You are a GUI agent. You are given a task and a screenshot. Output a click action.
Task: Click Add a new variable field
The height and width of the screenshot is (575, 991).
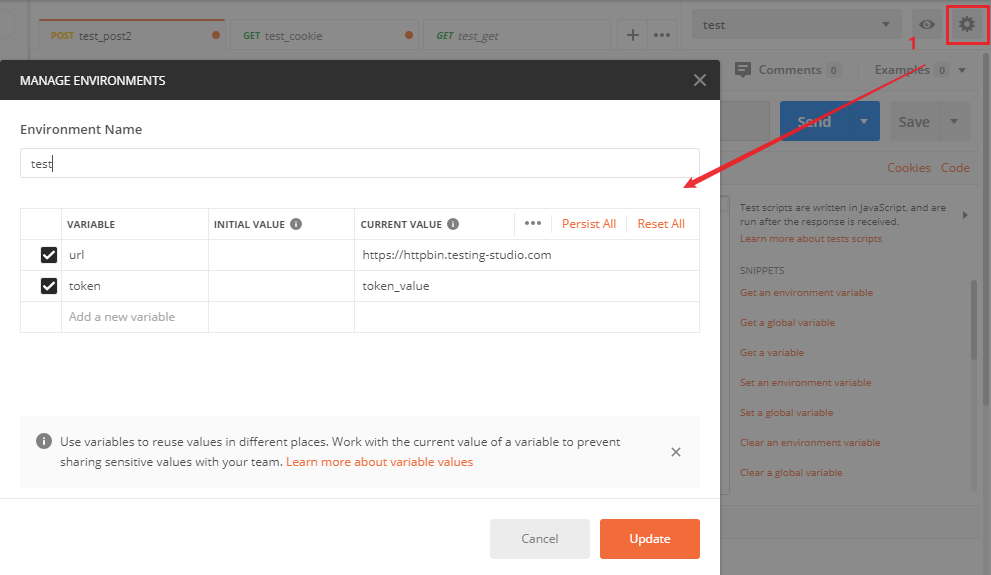click(135, 317)
